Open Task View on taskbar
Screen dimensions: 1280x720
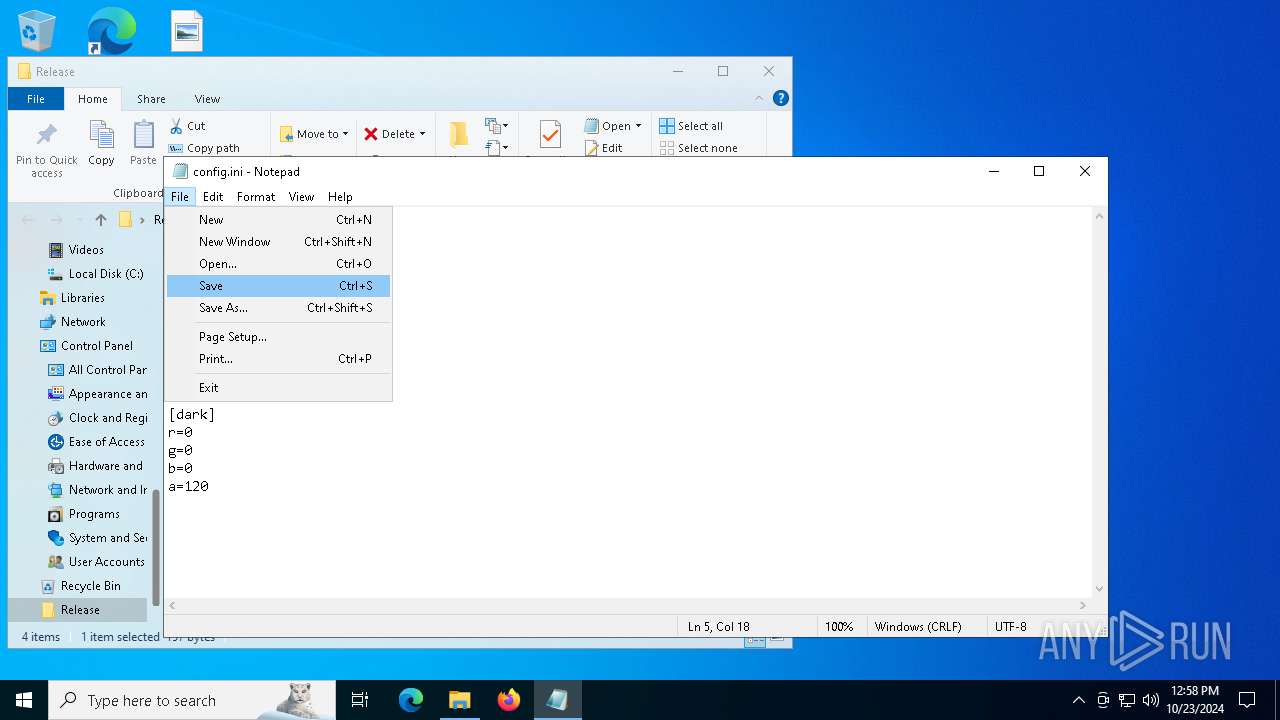tap(360, 700)
